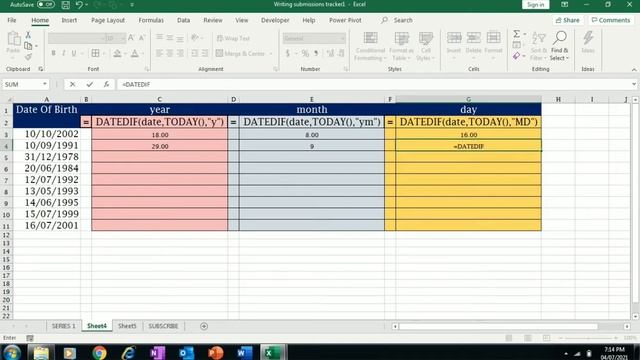Switch to the Insert tab

pos(69,20)
